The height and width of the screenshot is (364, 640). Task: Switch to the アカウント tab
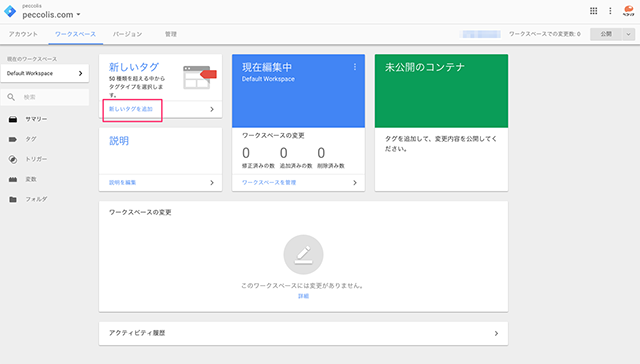23,34
